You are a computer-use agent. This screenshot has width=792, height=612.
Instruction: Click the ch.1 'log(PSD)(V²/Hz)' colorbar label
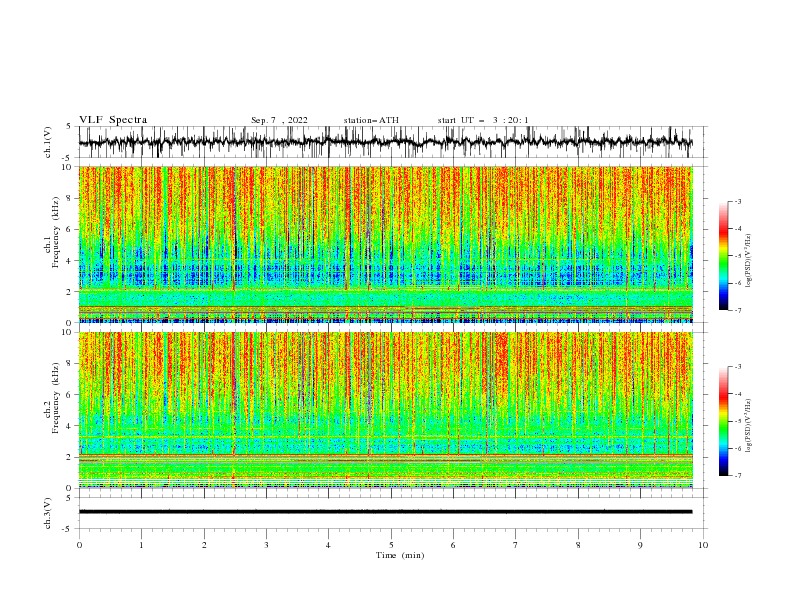tap(749, 261)
